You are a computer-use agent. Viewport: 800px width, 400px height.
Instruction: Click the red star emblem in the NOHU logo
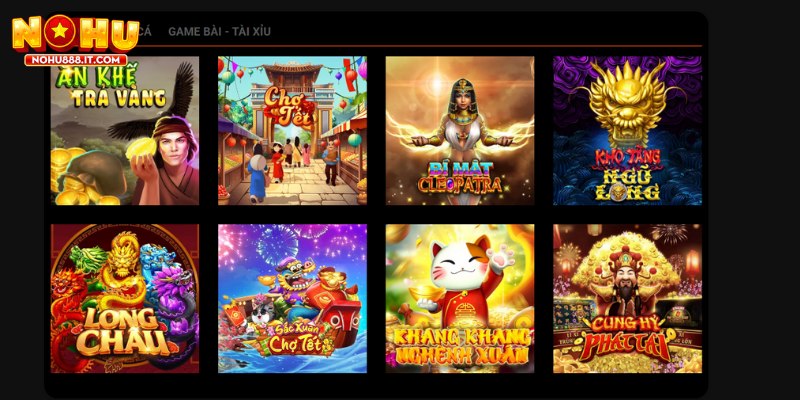click(60, 32)
